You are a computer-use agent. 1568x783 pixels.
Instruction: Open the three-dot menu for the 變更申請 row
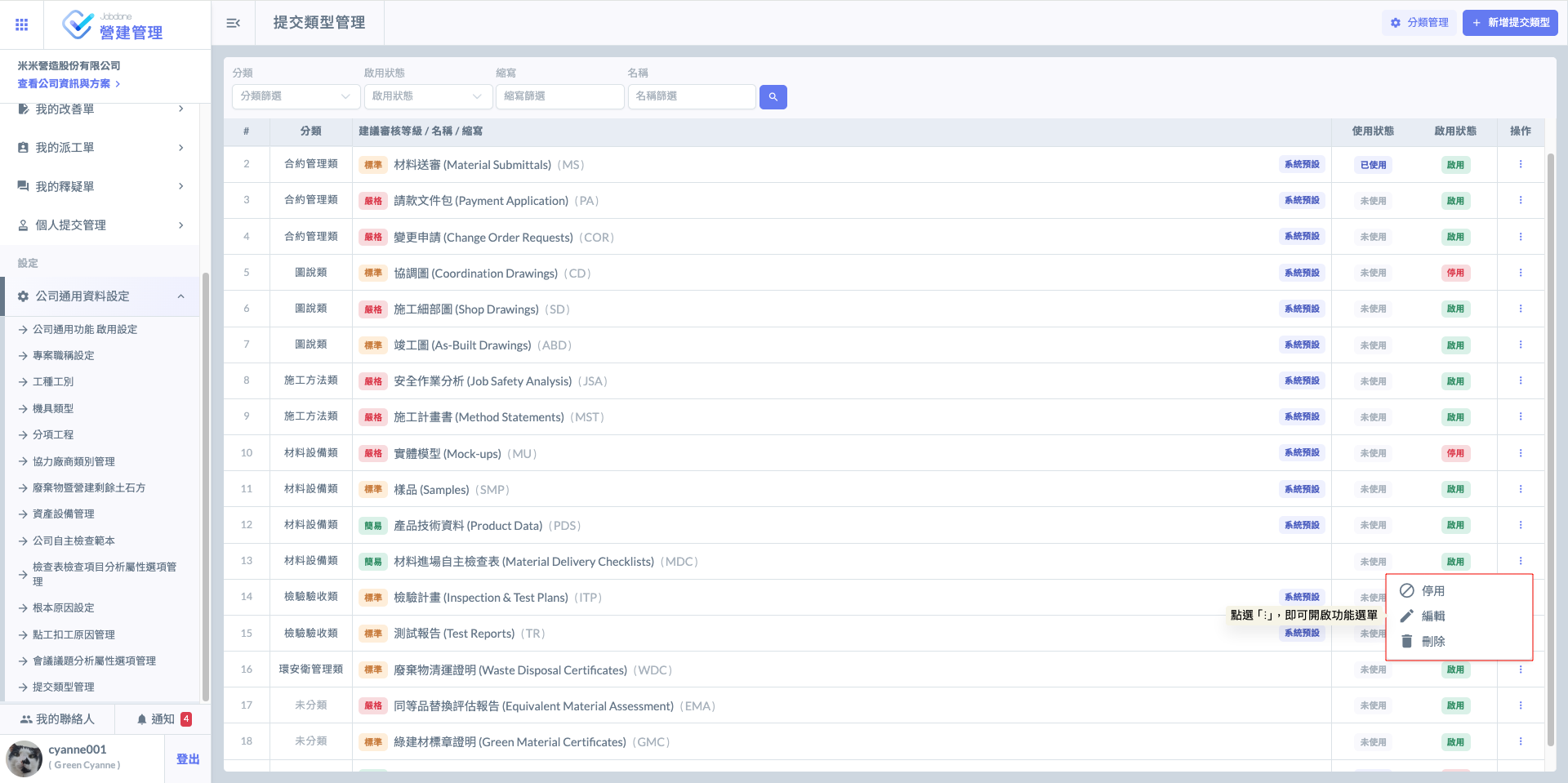tap(1520, 237)
